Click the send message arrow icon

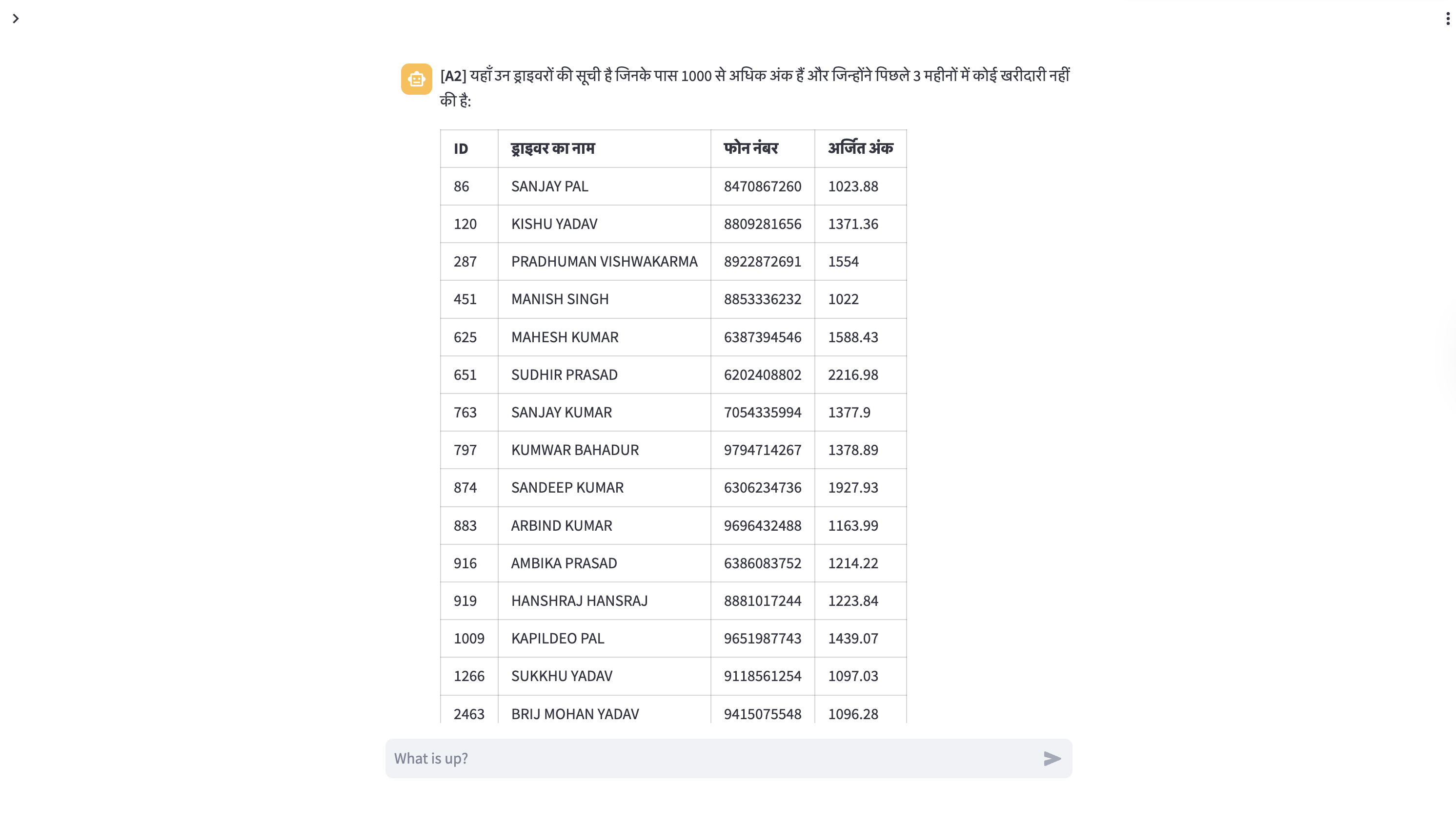[x=1052, y=758]
